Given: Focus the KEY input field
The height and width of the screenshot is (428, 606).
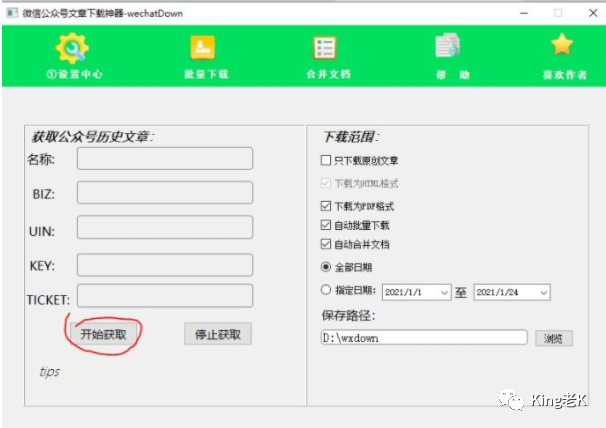Looking at the screenshot, I should pyautogui.click(x=165, y=265).
